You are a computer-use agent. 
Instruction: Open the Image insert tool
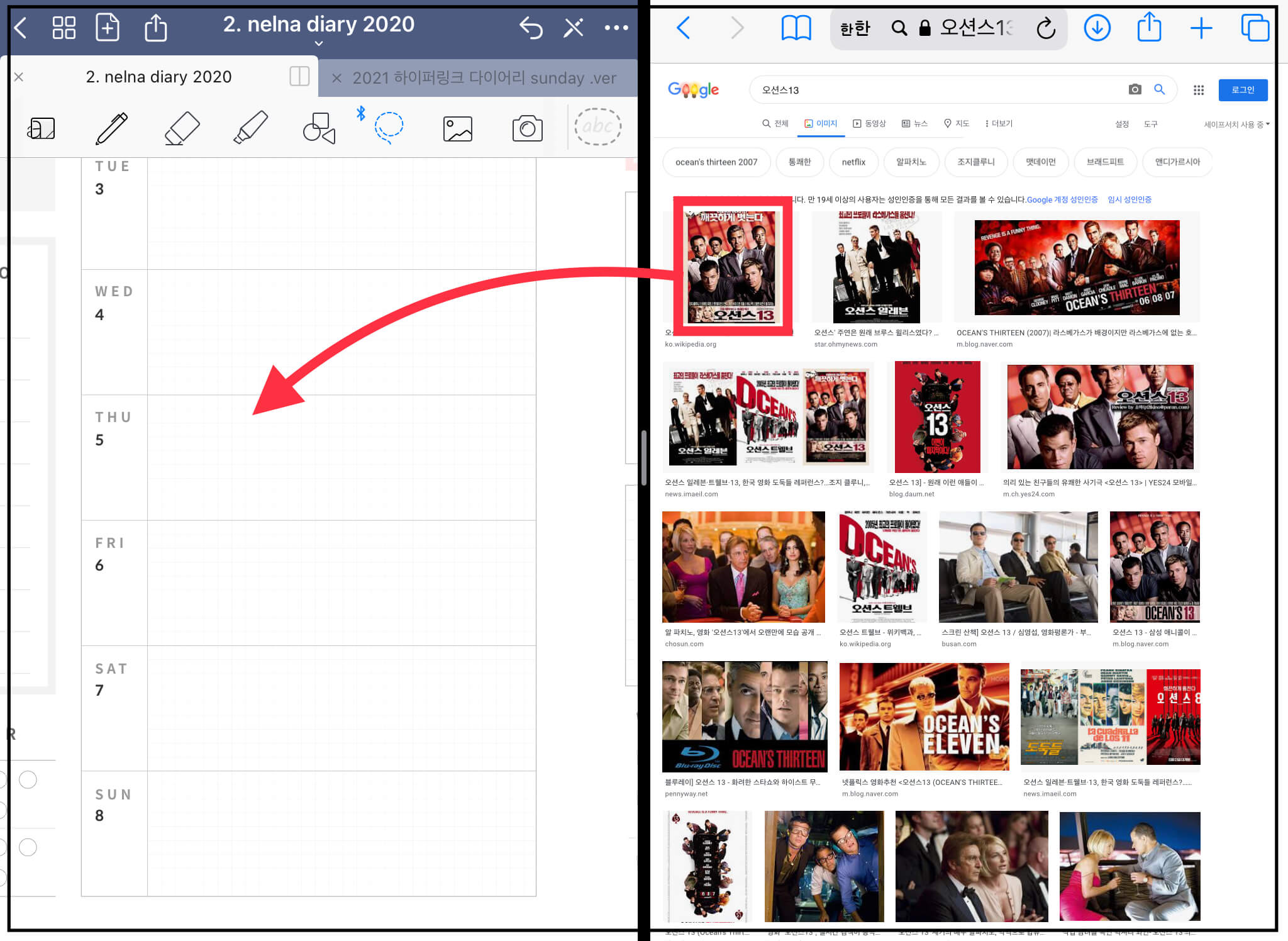click(x=458, y=129)
